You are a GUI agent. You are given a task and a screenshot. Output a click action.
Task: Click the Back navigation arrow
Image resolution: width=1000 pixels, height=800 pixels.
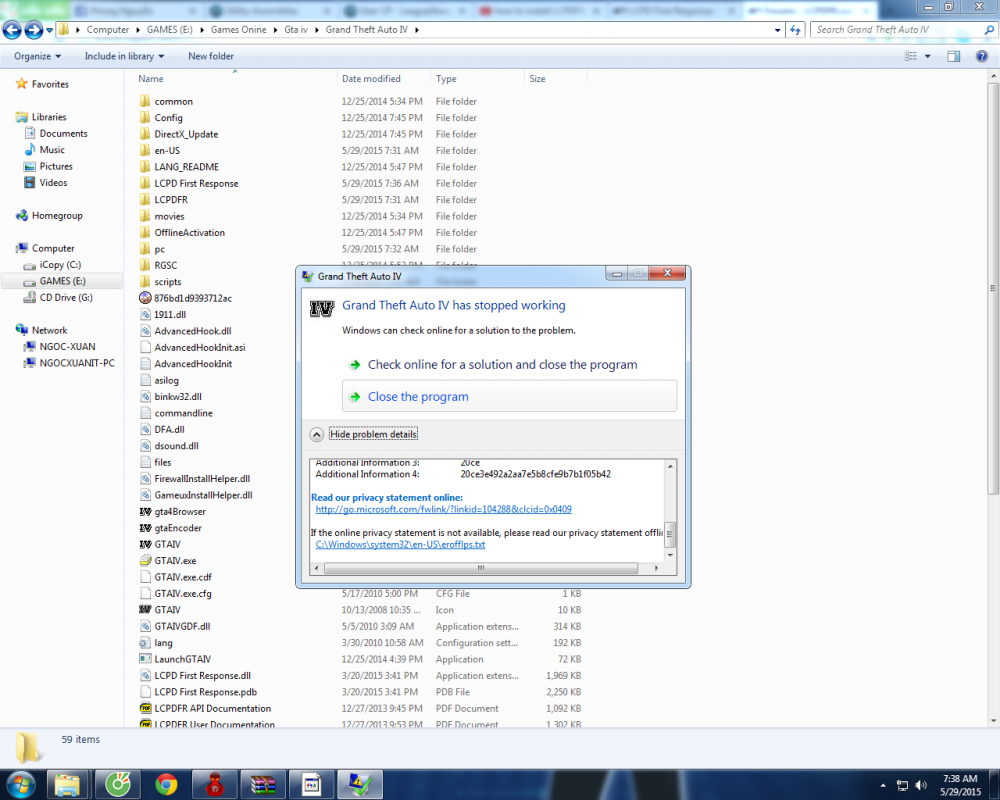coord(12,30)
